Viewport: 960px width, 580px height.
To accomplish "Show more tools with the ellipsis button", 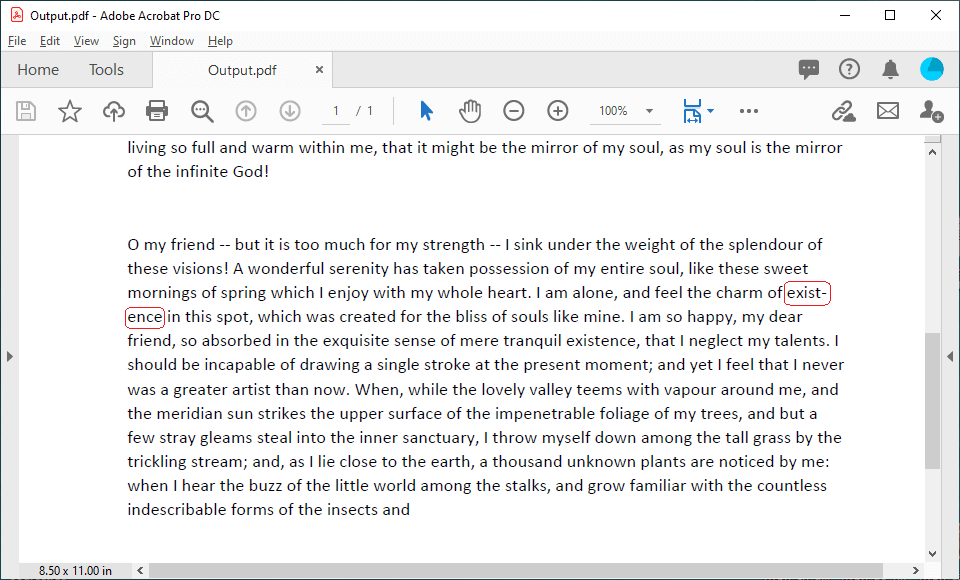I will click(749, 111).
